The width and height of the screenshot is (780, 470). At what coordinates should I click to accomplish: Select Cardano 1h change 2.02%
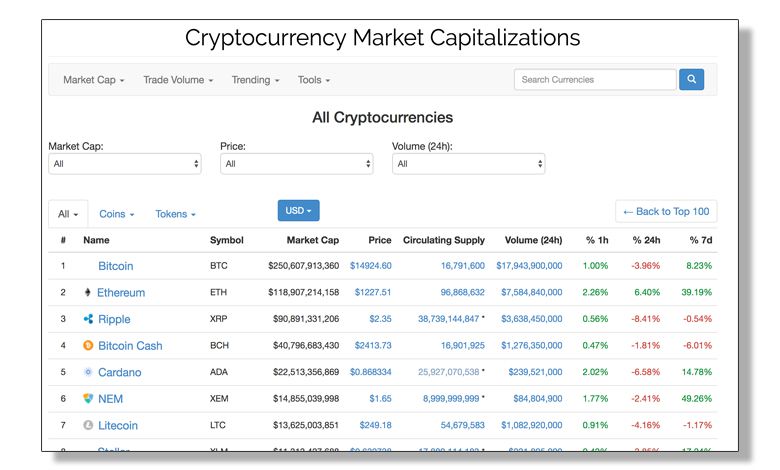tap(595, 372)
